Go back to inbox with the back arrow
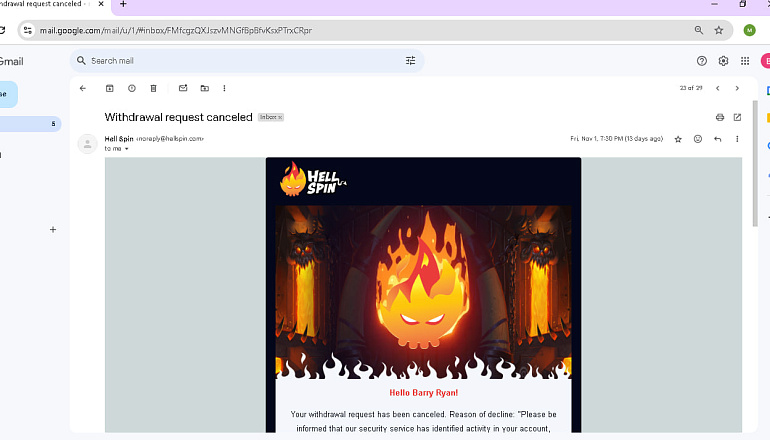The height and width of the screenshot is (440, 770). point(82,88)
